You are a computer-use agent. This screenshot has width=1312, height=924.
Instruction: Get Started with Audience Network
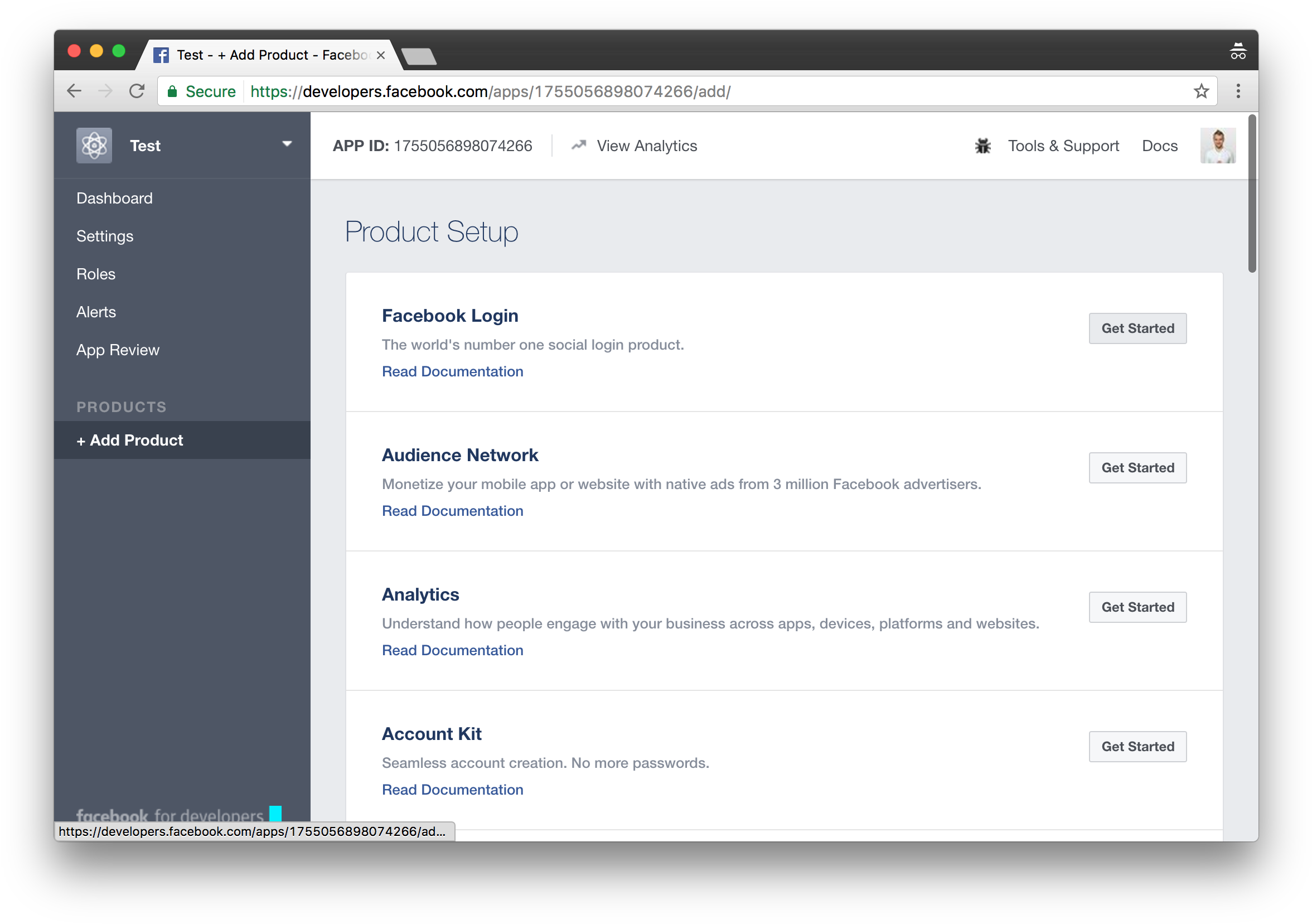click(x=1137, y=468)
